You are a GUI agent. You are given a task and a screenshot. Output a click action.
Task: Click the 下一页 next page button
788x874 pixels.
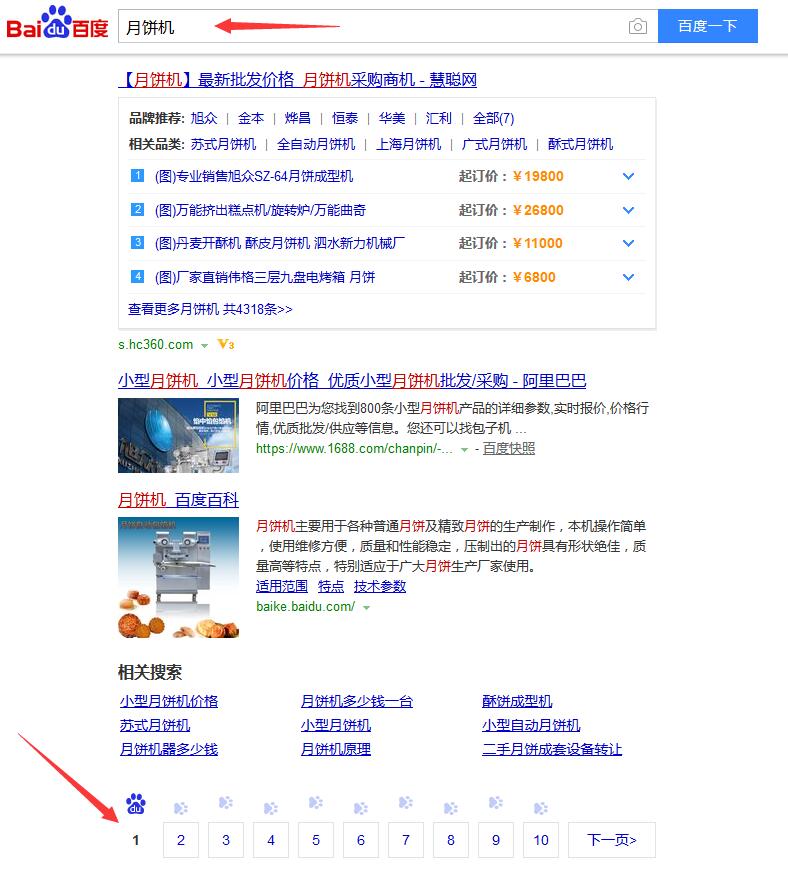(x=611, y=840)
